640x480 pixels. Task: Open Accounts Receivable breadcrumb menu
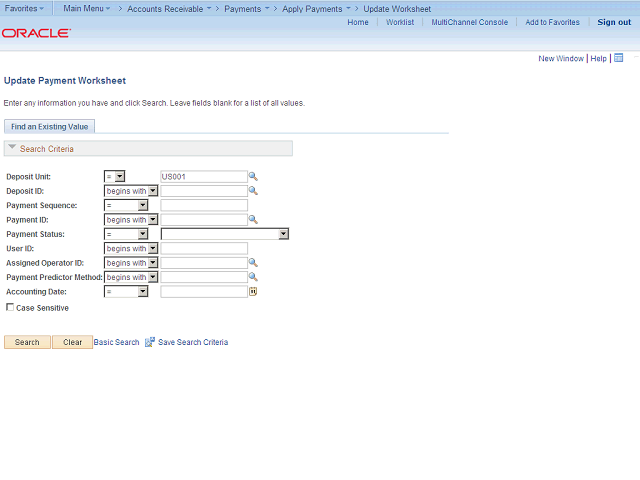[169, 9]
